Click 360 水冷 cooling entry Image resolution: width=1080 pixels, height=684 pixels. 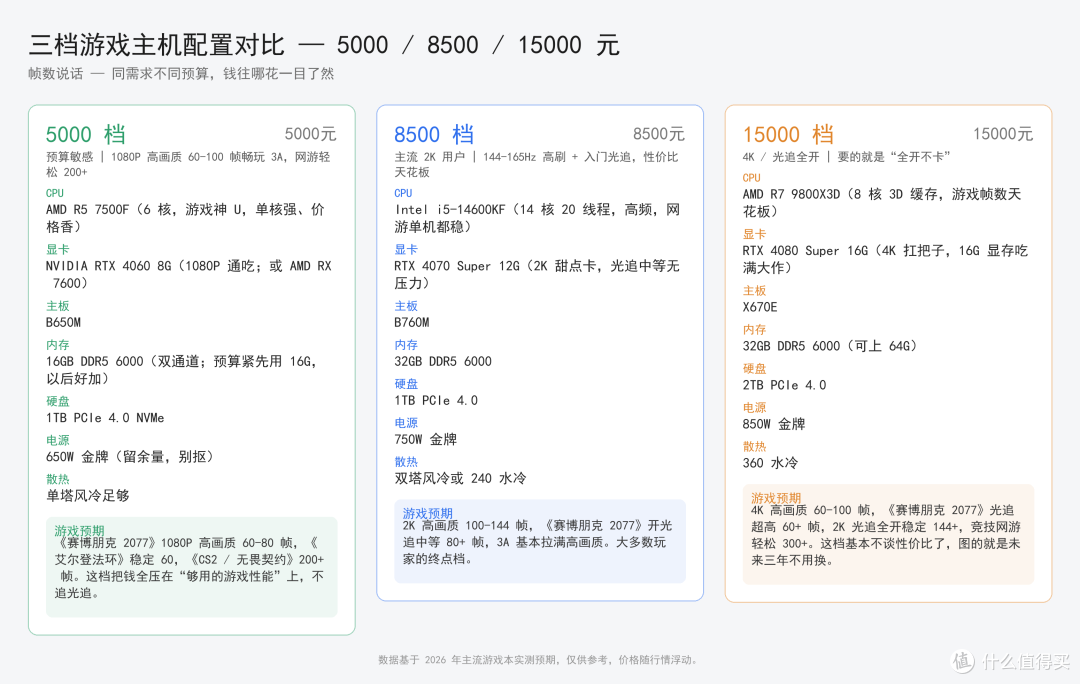coord(770,463)
